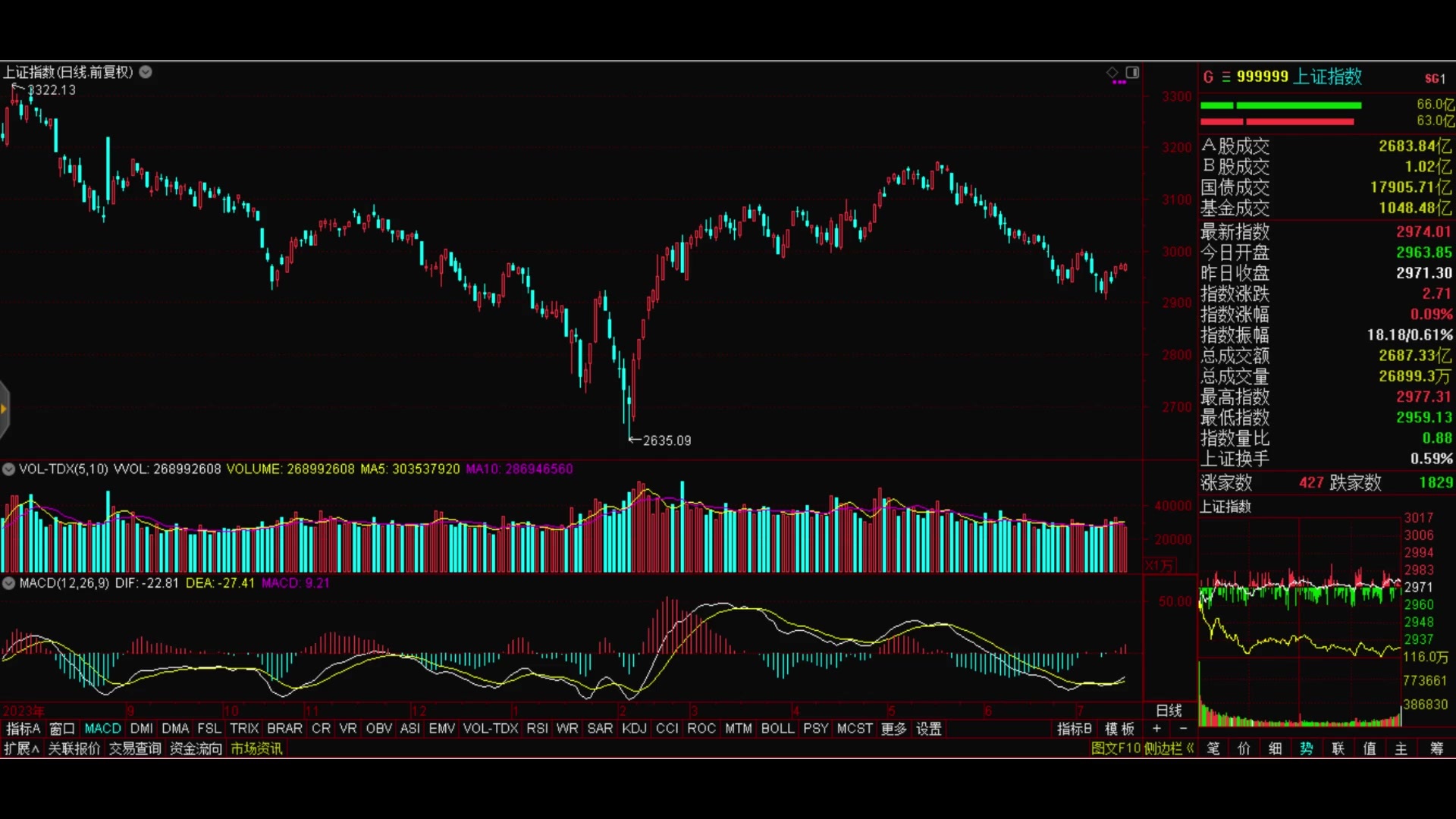Image resolution: width=1456 pixels, height=819 pixels.
Task: Click the plus zoom-in button
Action: (1156, 729)
